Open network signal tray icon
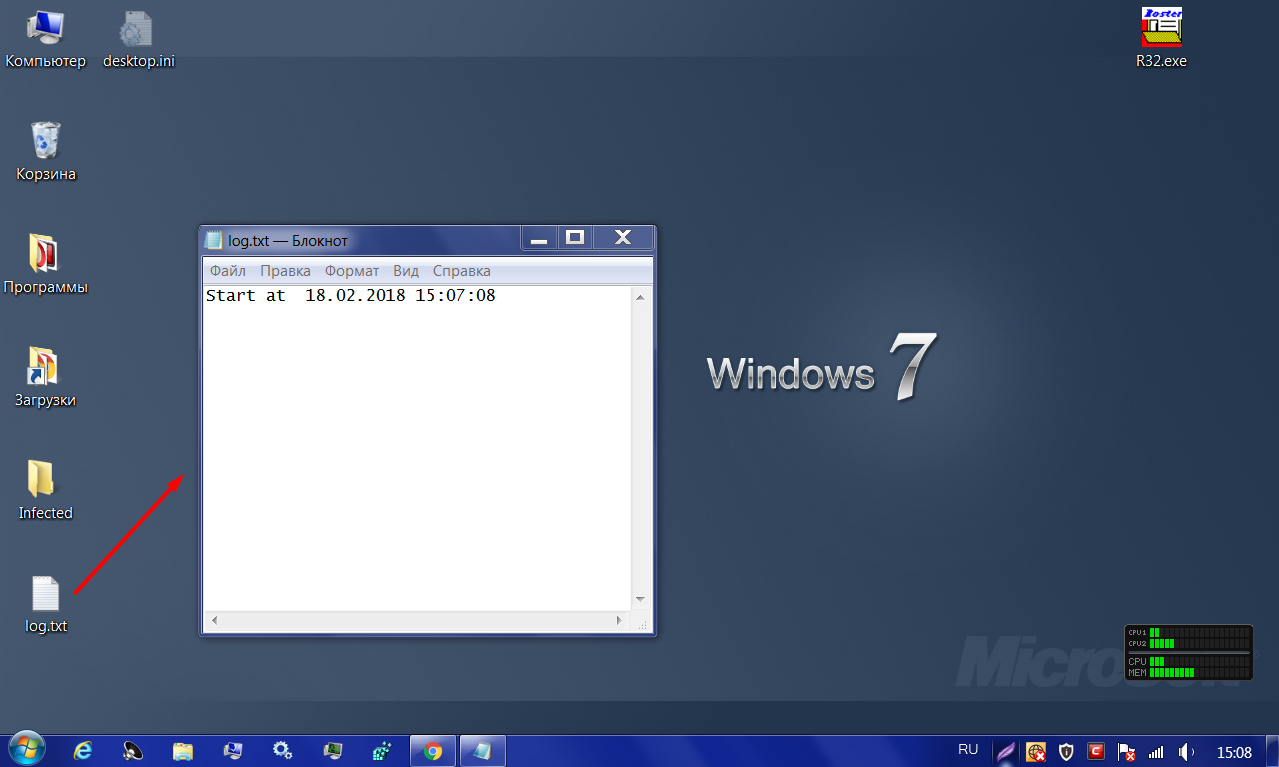 pos(1156,751)
